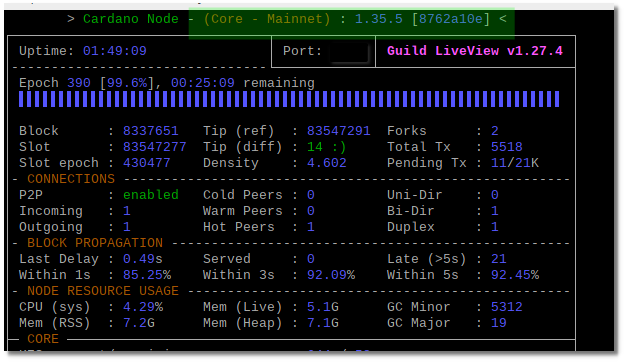Click the Bi-Dir value 1

click(x=495, y=211)
